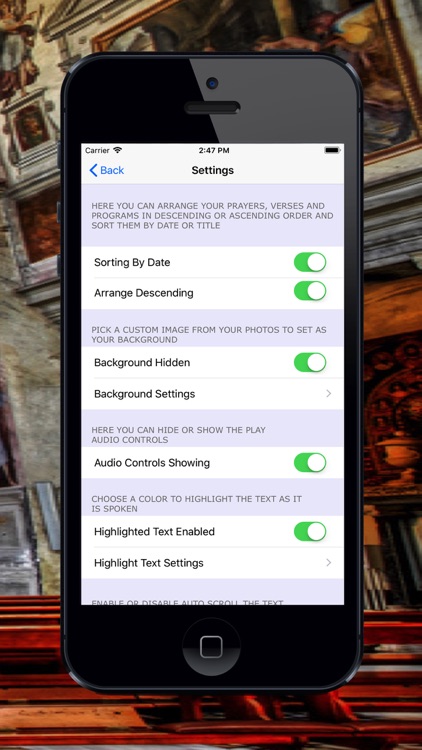Tap the Back chevron icon
This screenshot has width=422, height=750.
pos(93,170)
